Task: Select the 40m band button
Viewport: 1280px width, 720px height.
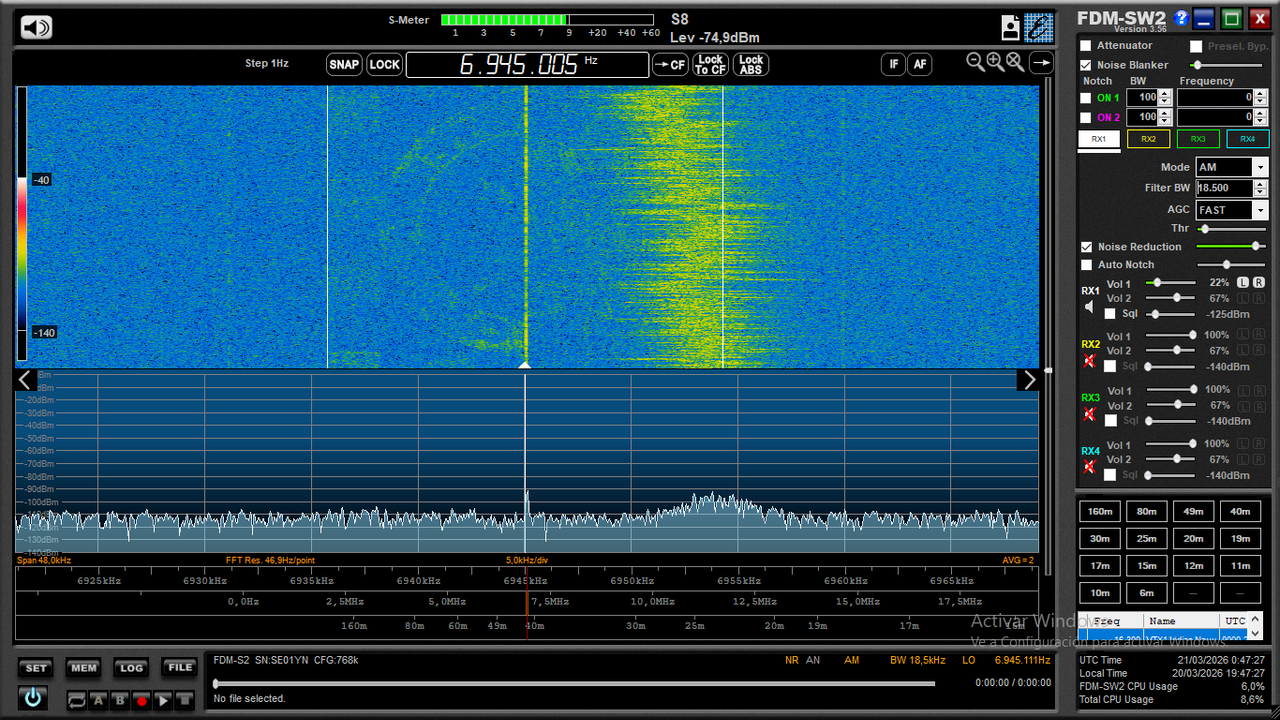Action: pos(1240,511)
